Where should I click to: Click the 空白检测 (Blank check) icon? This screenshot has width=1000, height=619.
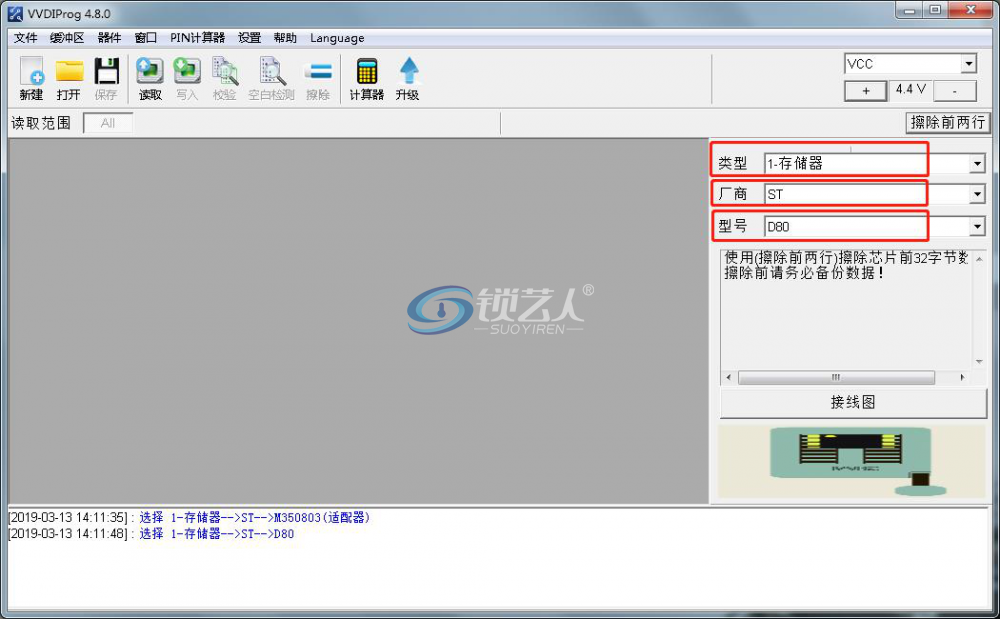[x=271, y=78]
